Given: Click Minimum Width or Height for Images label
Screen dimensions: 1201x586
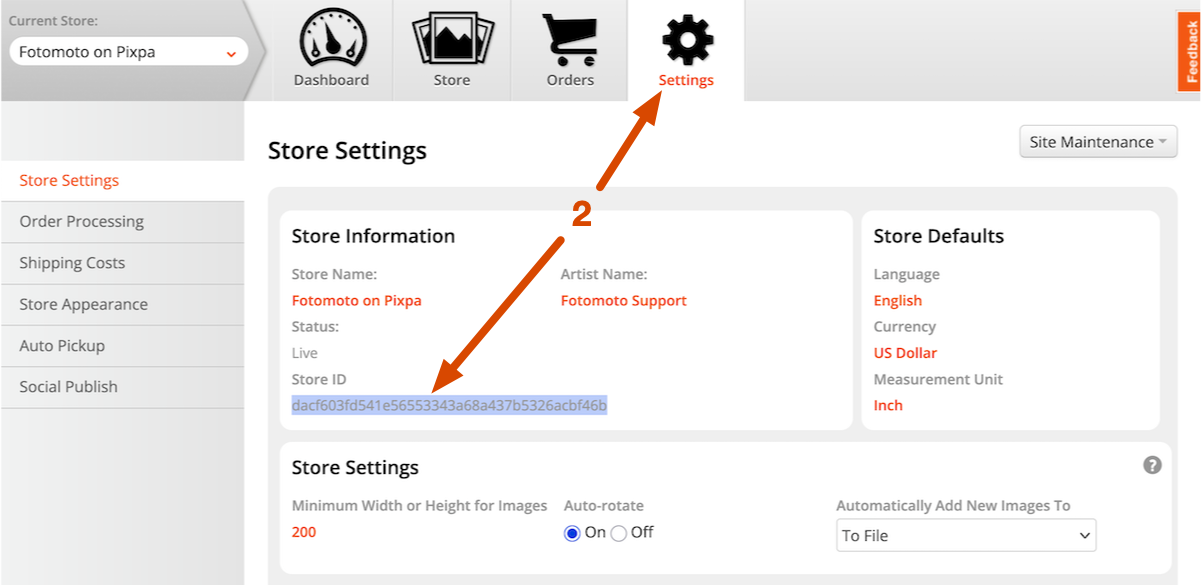Looking at the screenshot, I should click(x=420, y=505).
